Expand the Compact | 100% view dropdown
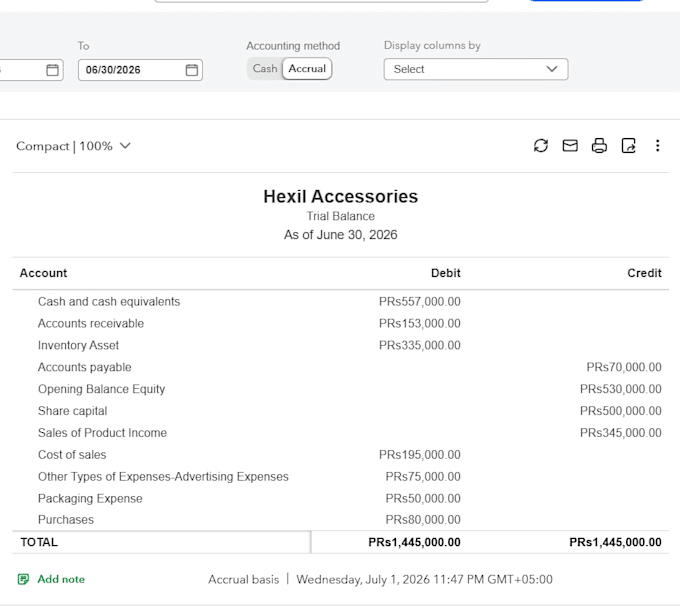 73,146
